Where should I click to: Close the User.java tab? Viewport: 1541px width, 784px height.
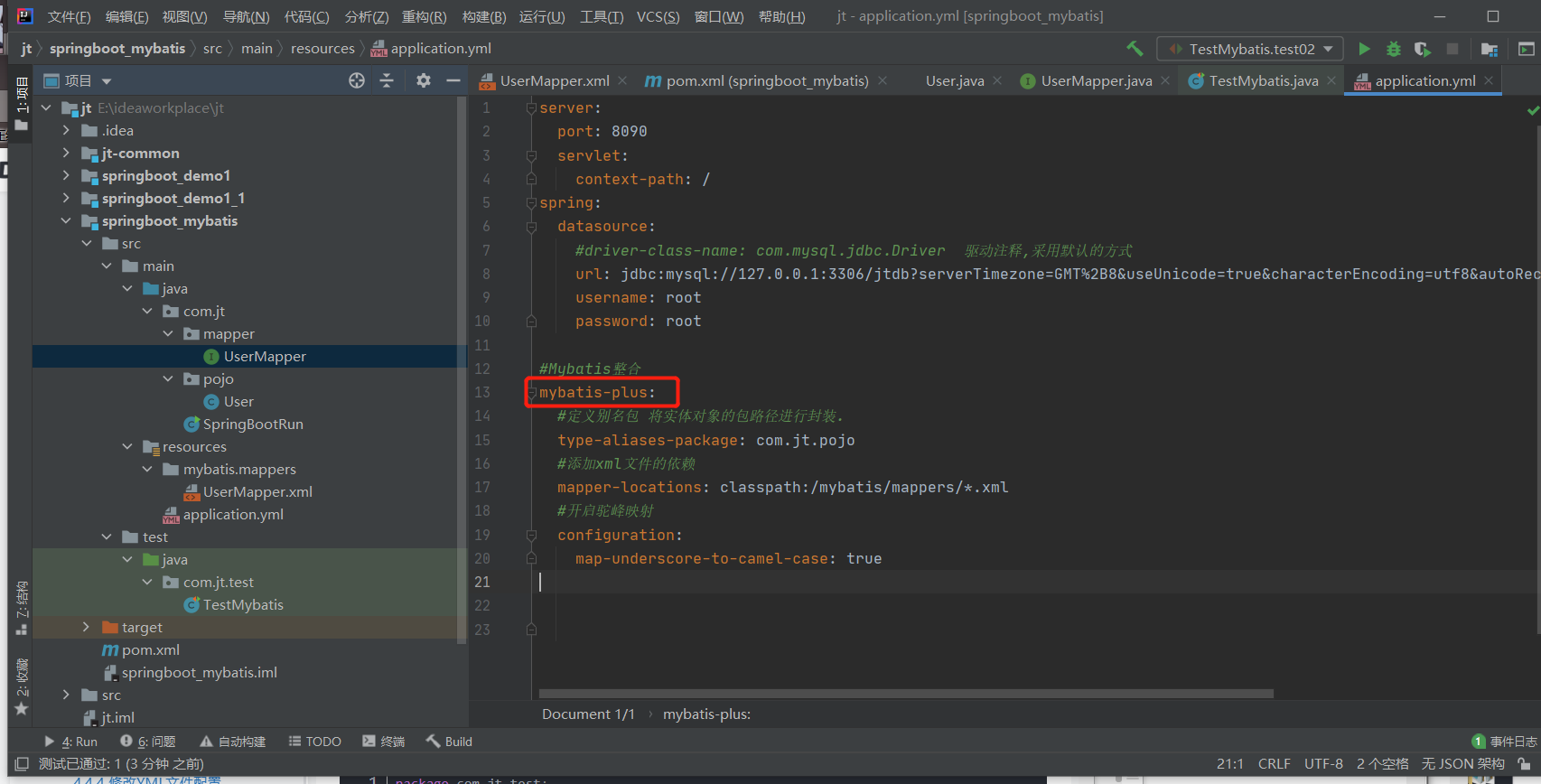coord(997,80)
